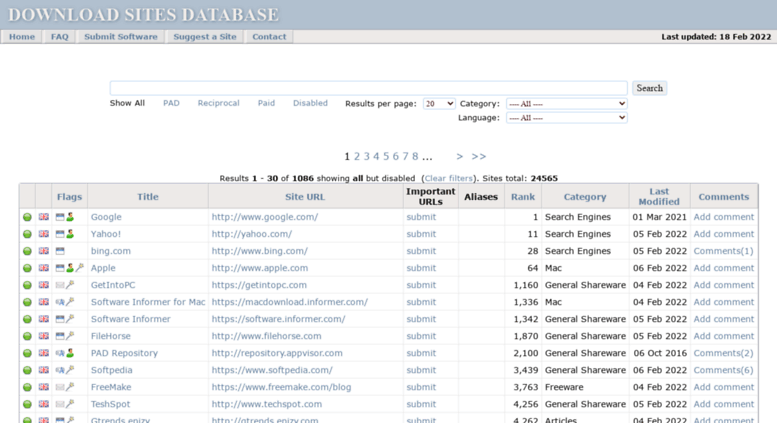Go to results page 5
The image size is (777, 423).
pos(386,157)
